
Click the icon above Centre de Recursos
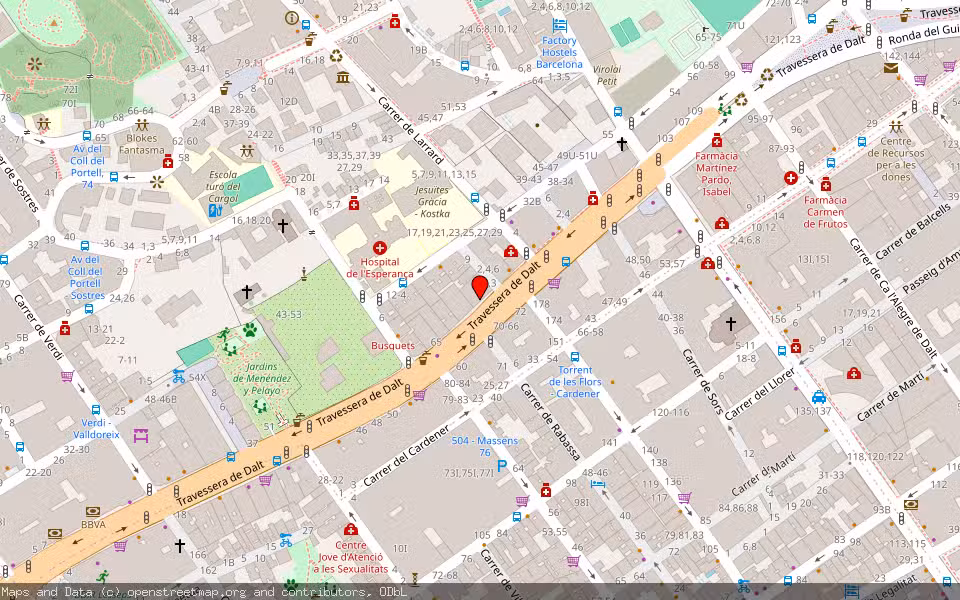pyautogui.click(x=896, y=127)
